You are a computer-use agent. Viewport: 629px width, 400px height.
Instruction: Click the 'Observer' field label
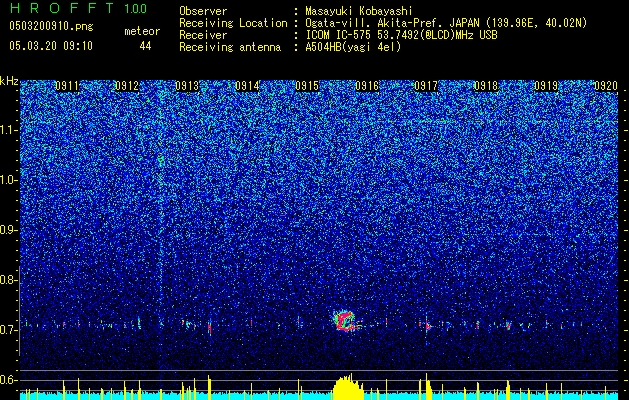pyautogui.click(x=203, y=11)
